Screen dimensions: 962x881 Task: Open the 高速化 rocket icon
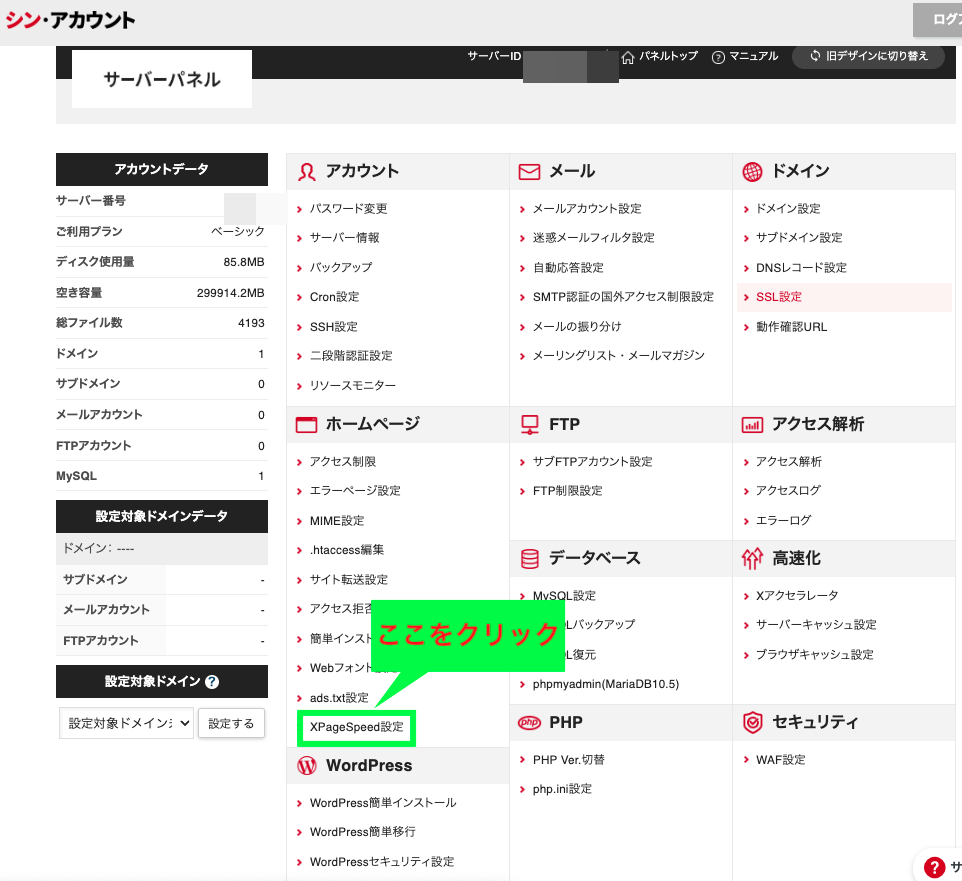[x=751, y=558]
